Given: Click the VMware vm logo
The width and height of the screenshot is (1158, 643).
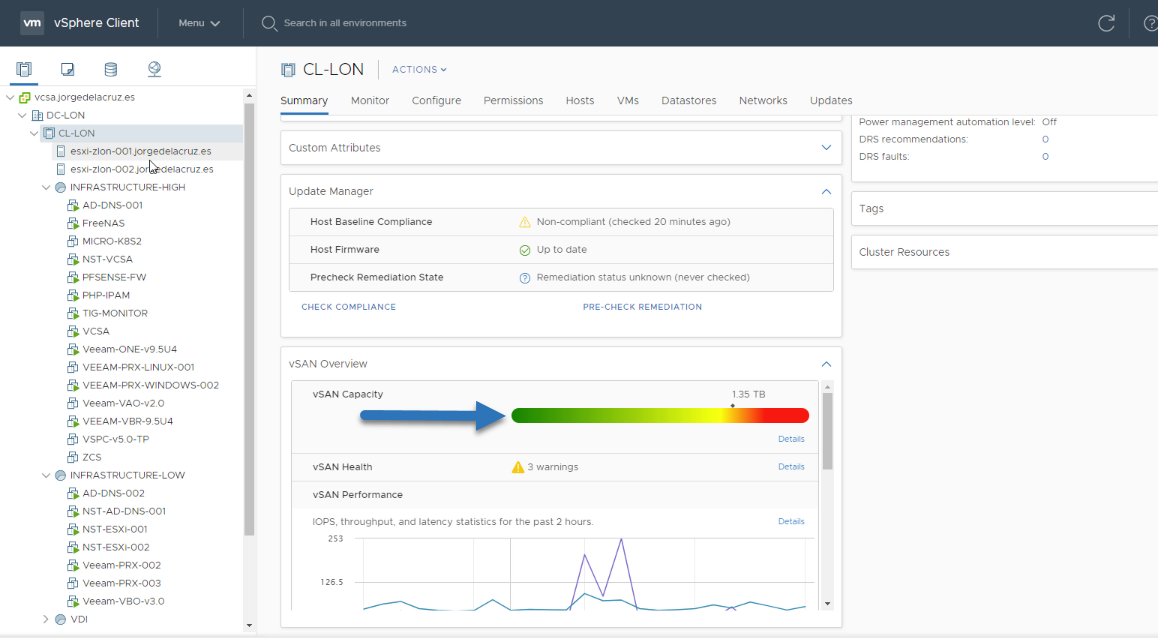Looking at the screenshot, I should click(32, 23).
